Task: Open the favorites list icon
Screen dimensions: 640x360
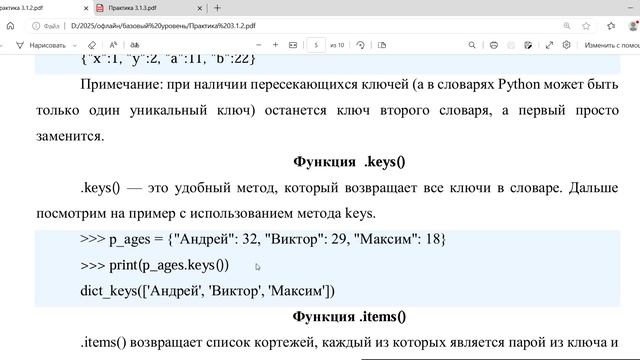Action: 611,26
